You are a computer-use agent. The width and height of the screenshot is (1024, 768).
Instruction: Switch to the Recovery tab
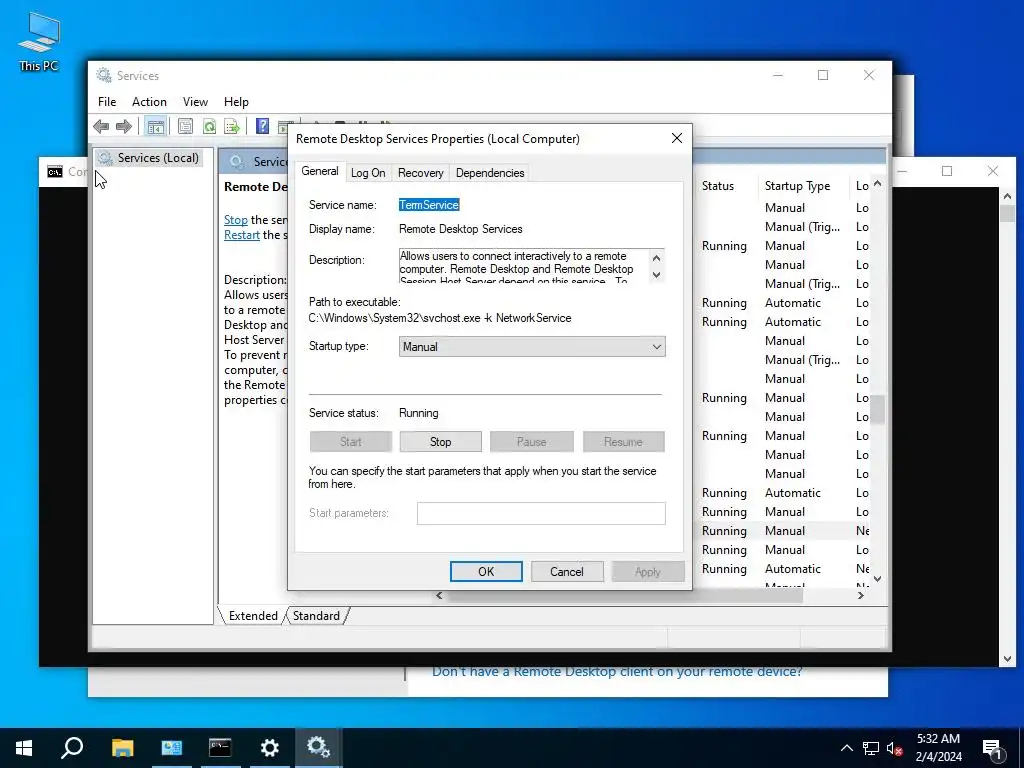[420, 172]
